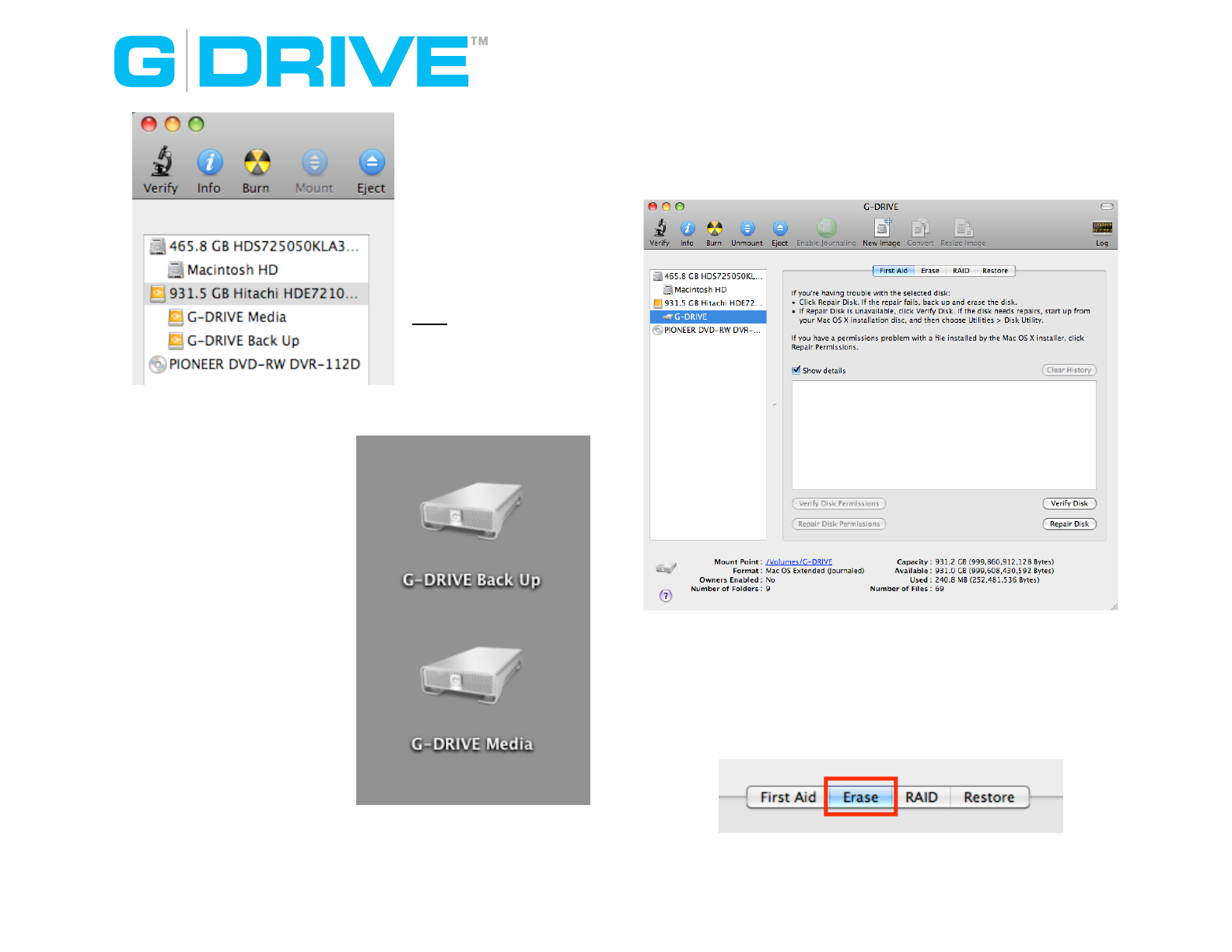Select 931.5 GB Hitachi HDE7210 in cropped list
The width and height of the screenshot is (1232, 952).
tap(257, 293)
